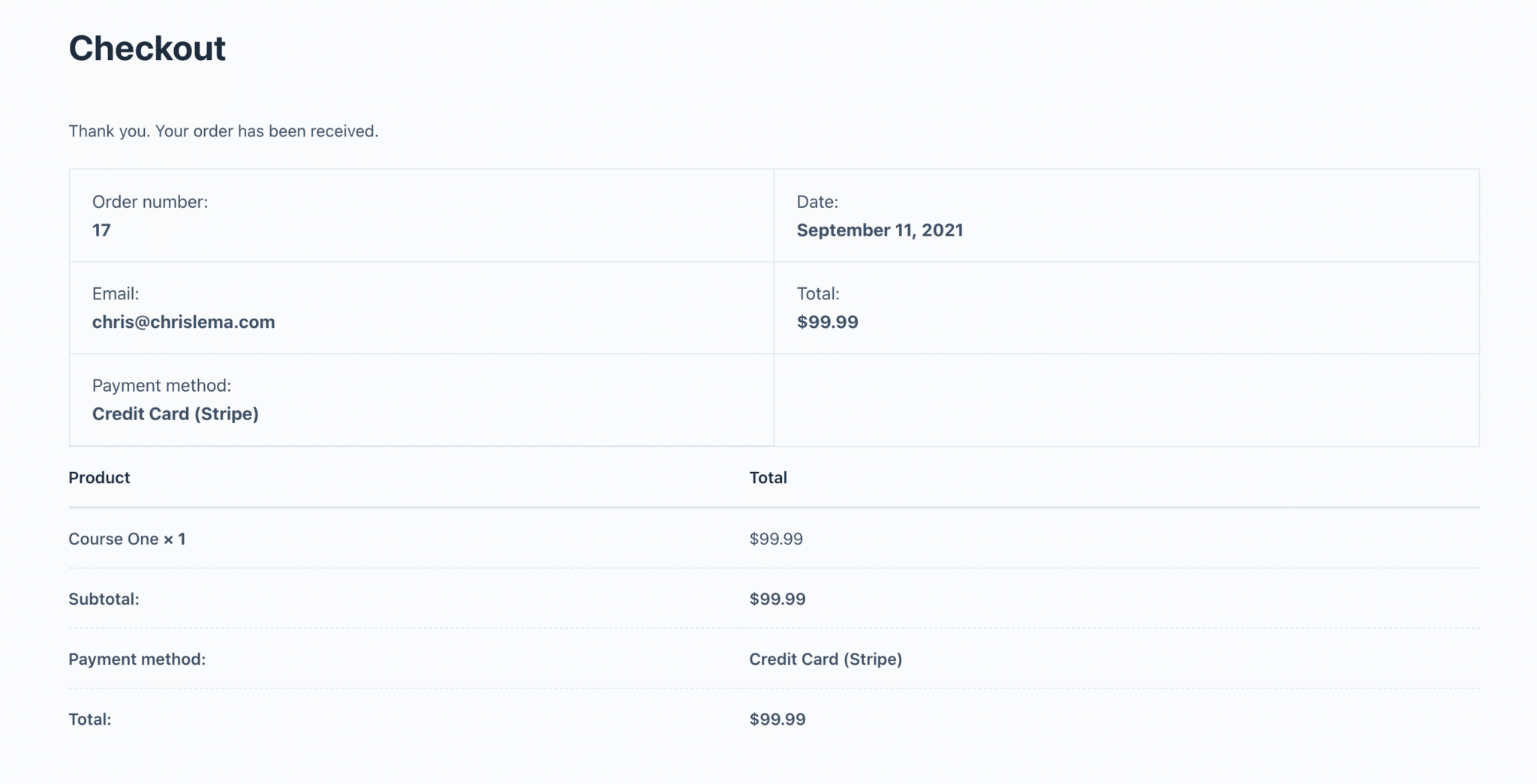Click the Course One row price
The height and width of the screenshot is (784, 1537).
tap(776, 539)
